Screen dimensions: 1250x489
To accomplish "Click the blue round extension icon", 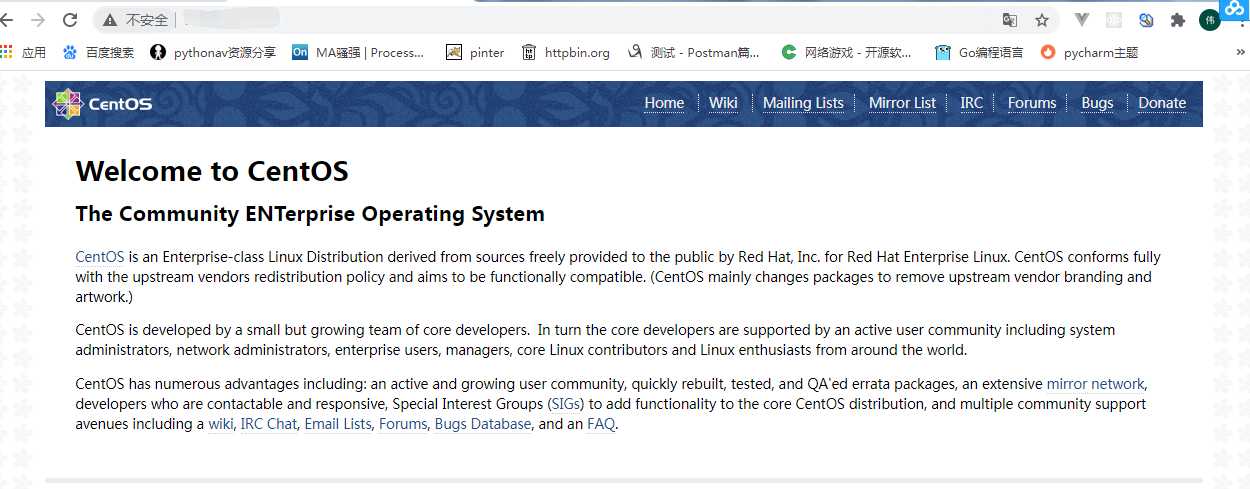I will pos(1146,20).
